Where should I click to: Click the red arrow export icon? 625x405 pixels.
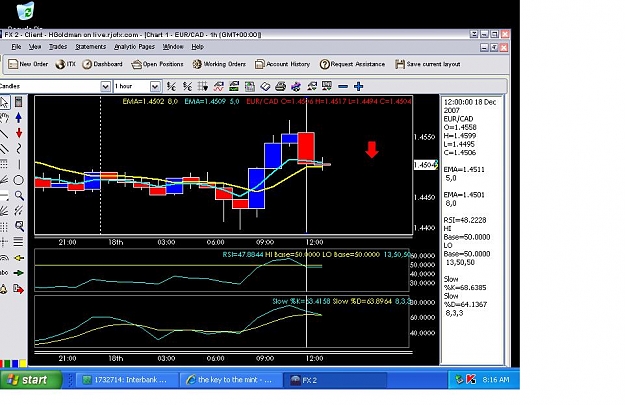pyautogui.click(x=18, y=289)
